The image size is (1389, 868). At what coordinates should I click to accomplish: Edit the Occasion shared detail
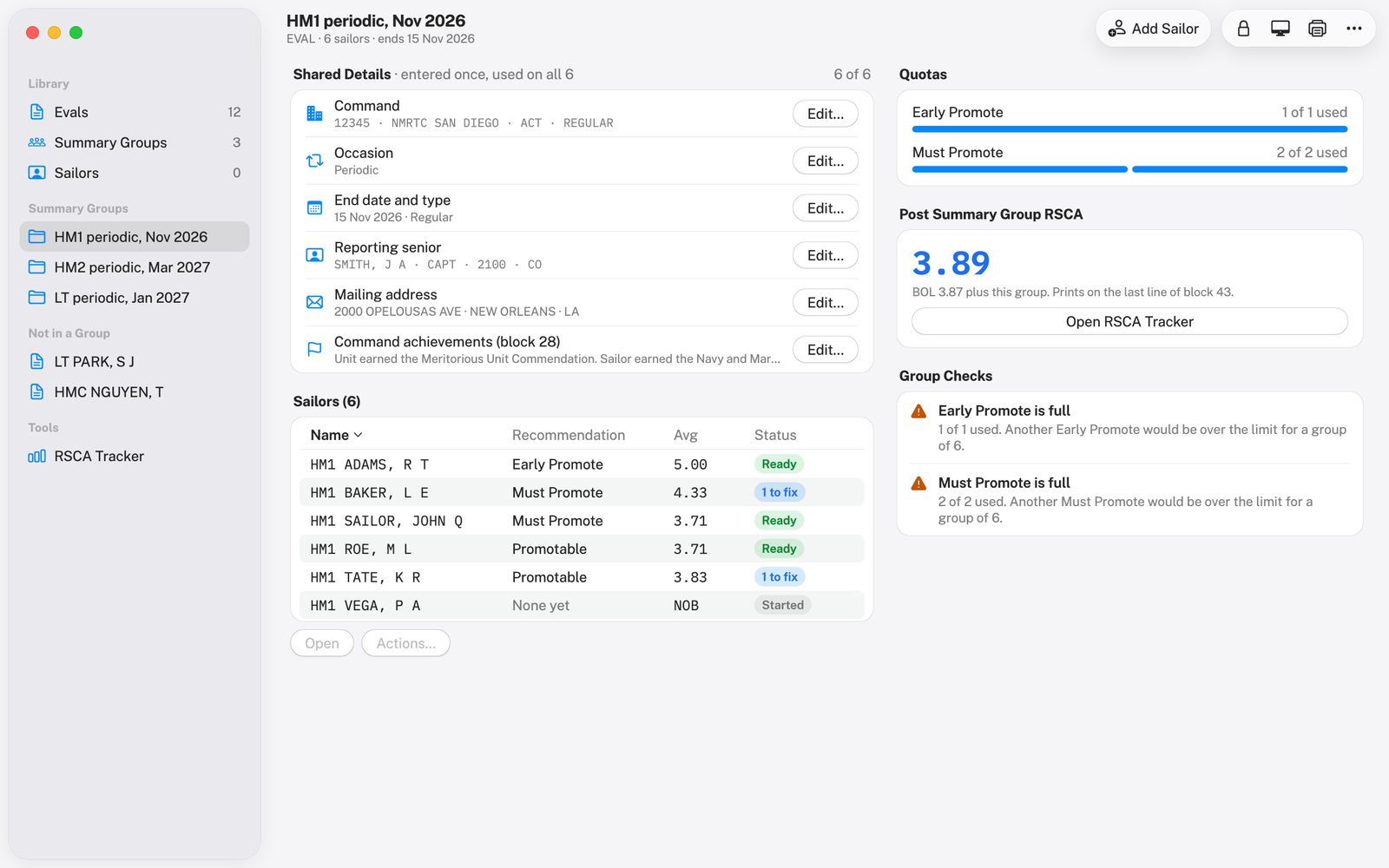(x=825, y=161)
